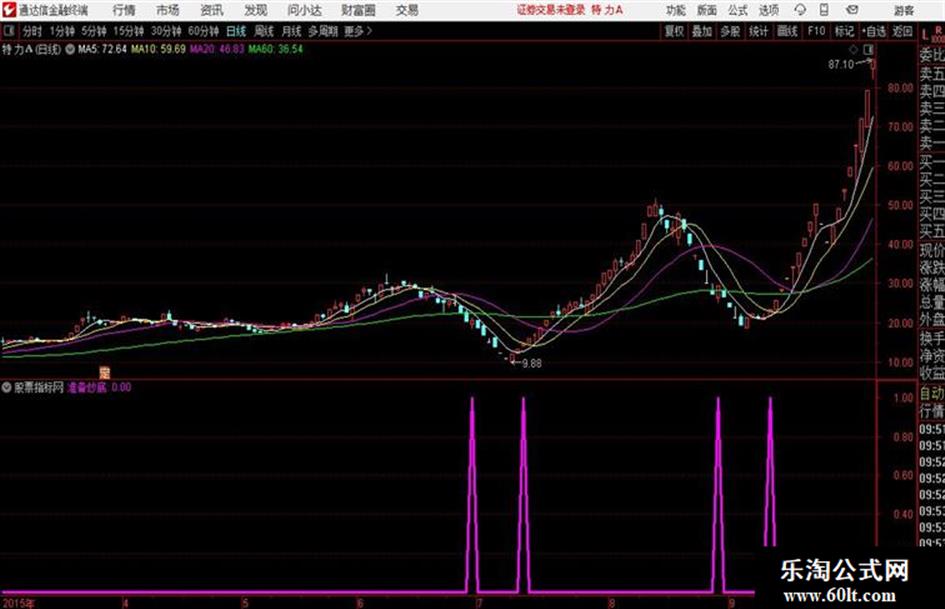
Task: Click the 准备抄底 indicator label
Action: [x=87, y=388]
